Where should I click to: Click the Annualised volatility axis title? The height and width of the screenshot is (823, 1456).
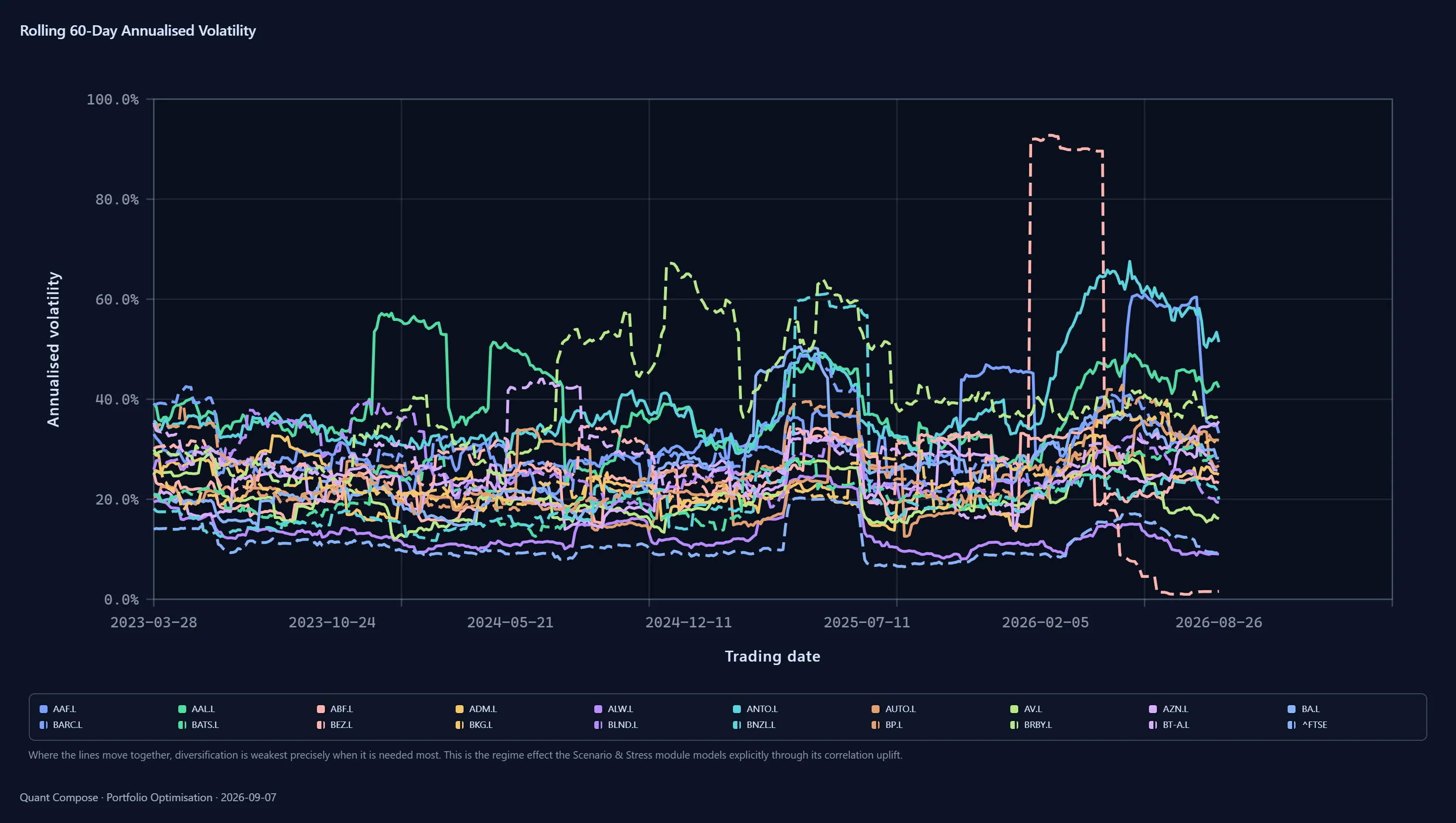tap(53, 349)
